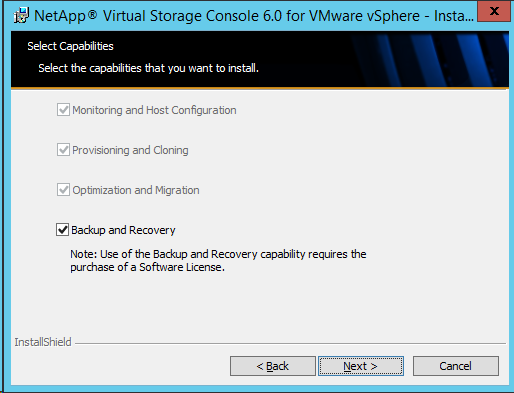This screenshot has height=393, width=514.
Task: Click the separator line beside InstallShield
Action: 290,343
